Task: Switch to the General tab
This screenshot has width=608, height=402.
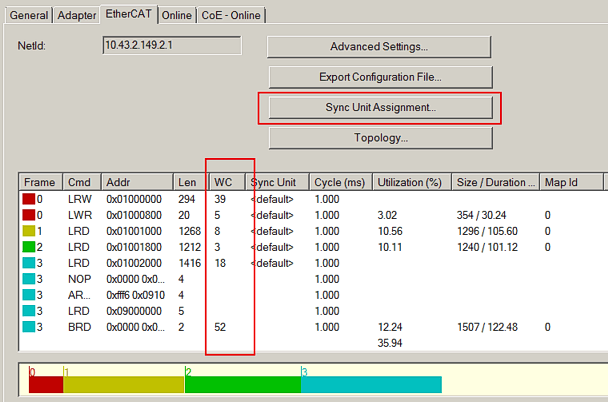Action: (x=29, y=15)
